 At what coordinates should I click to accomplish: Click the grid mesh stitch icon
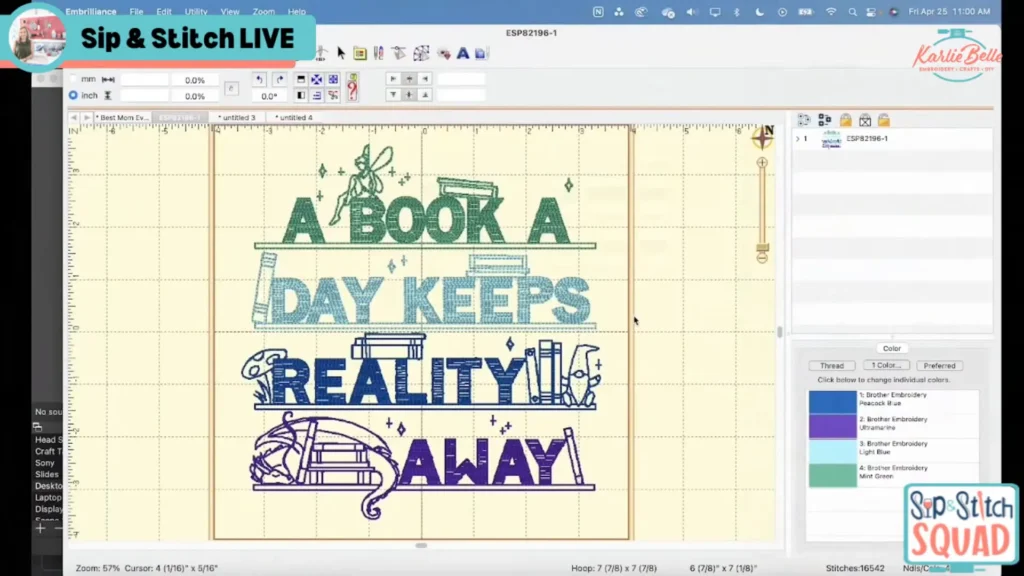(x=421, y=54)
